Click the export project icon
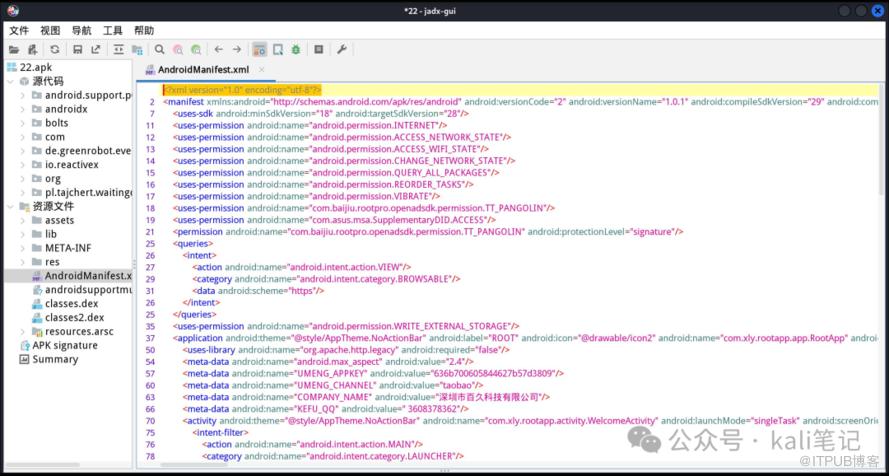The height and width of the screenshot is (476, 889). (96, 49)
